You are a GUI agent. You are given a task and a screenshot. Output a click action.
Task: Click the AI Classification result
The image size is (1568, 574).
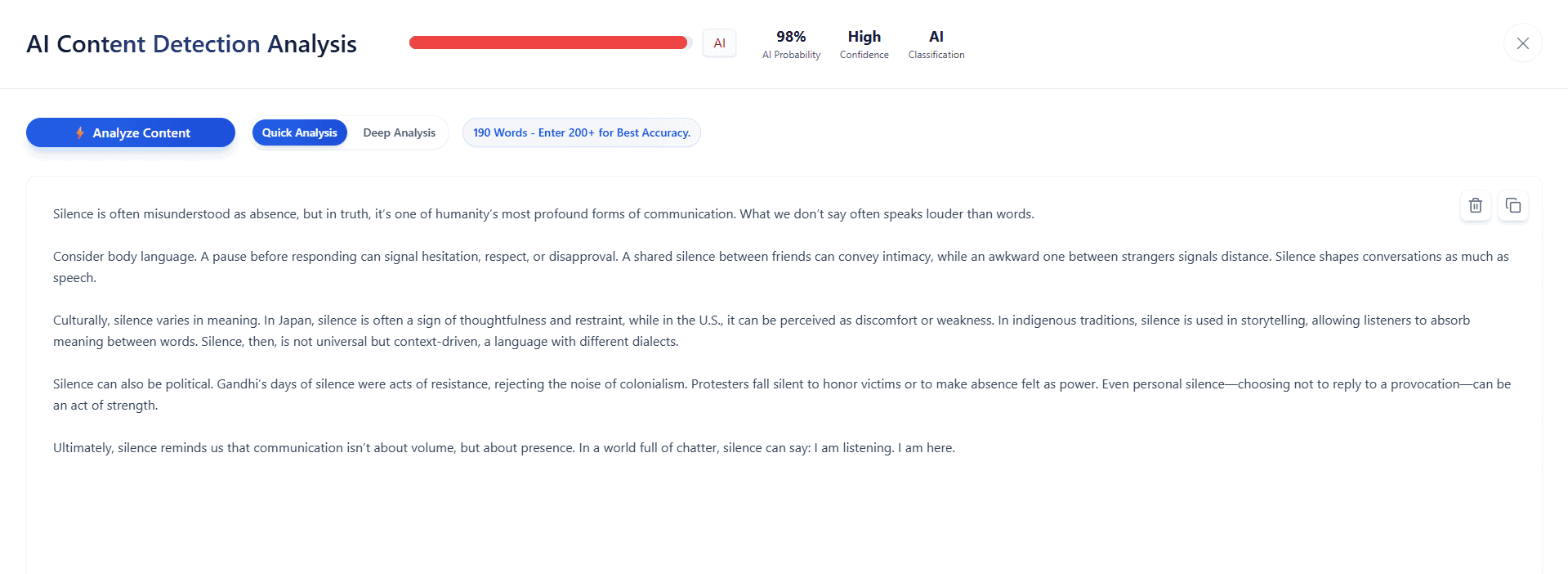[x=936, y=44]
